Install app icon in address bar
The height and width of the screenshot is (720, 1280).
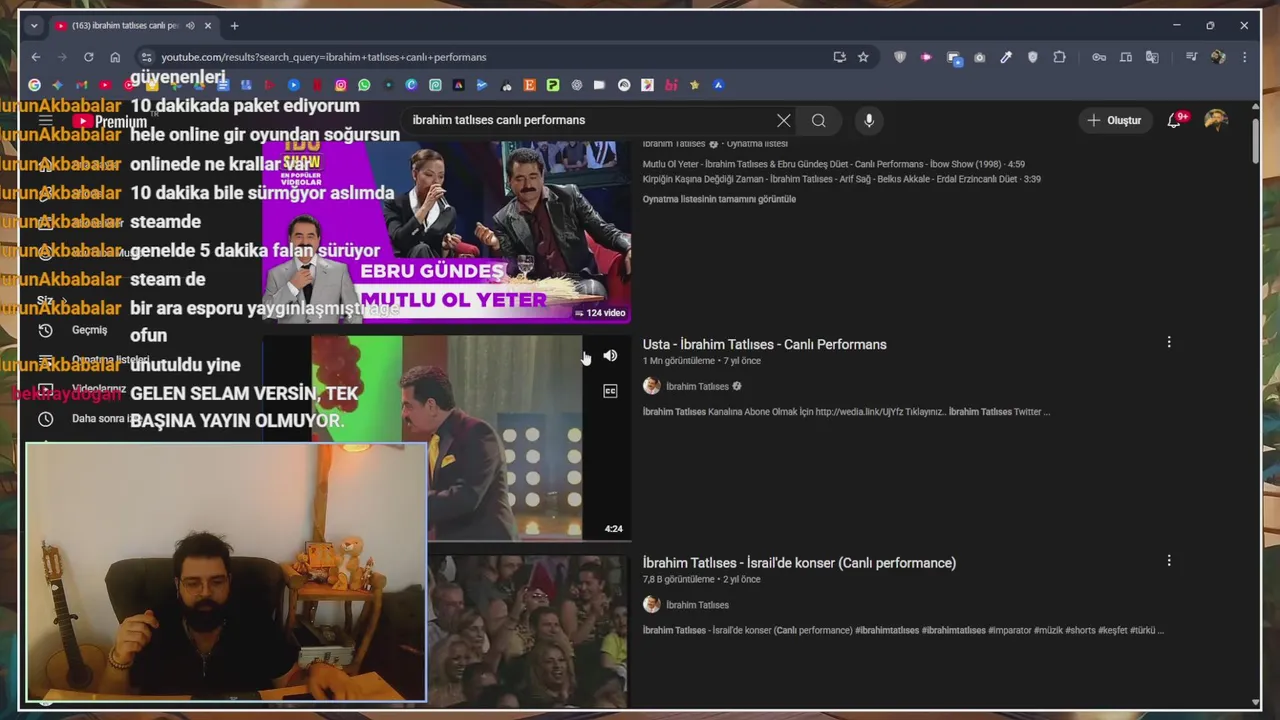pyautogui.click(x=839, y=57)
